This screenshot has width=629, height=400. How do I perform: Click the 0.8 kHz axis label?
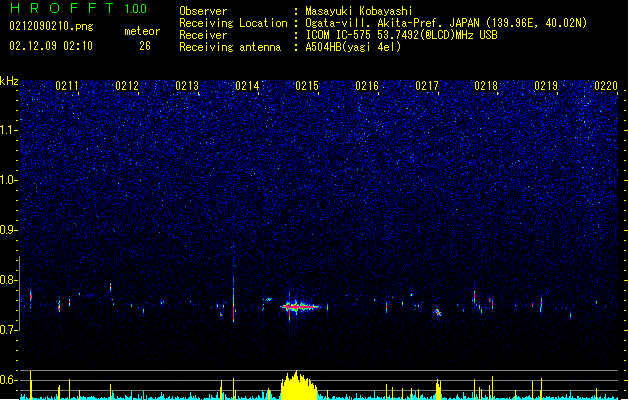pos(9,280)
